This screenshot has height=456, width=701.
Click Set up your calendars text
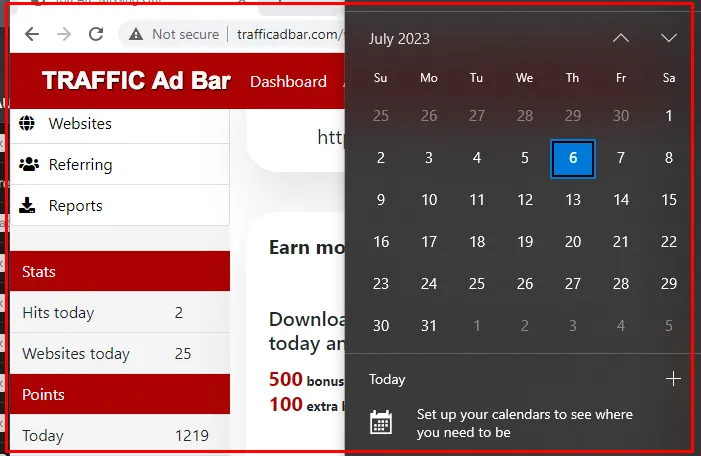point(524,423)
